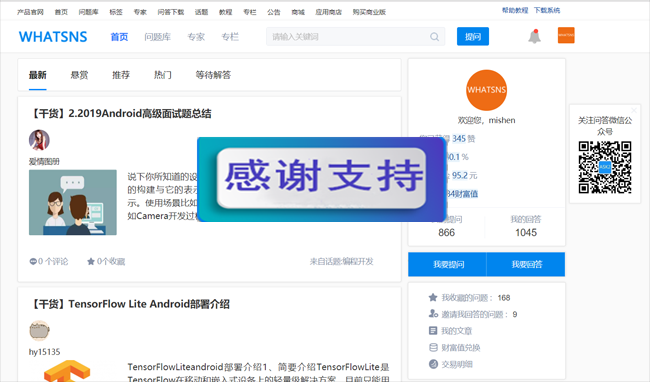Open 商城 in the top bar
Image resolution: width=650 pixels, height=382 pixels.
[x=298, y=12]
